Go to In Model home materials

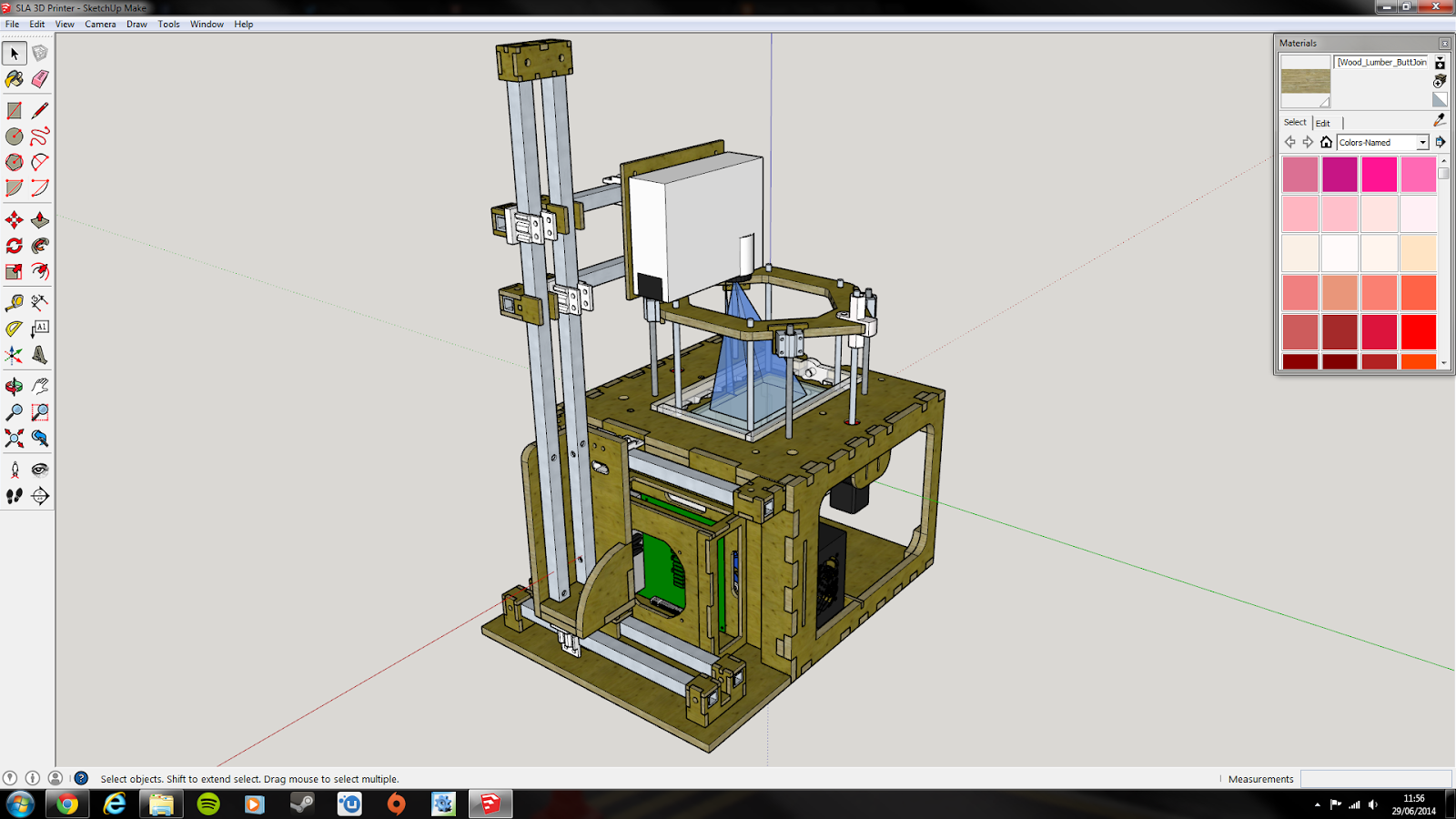point(1326,142)
